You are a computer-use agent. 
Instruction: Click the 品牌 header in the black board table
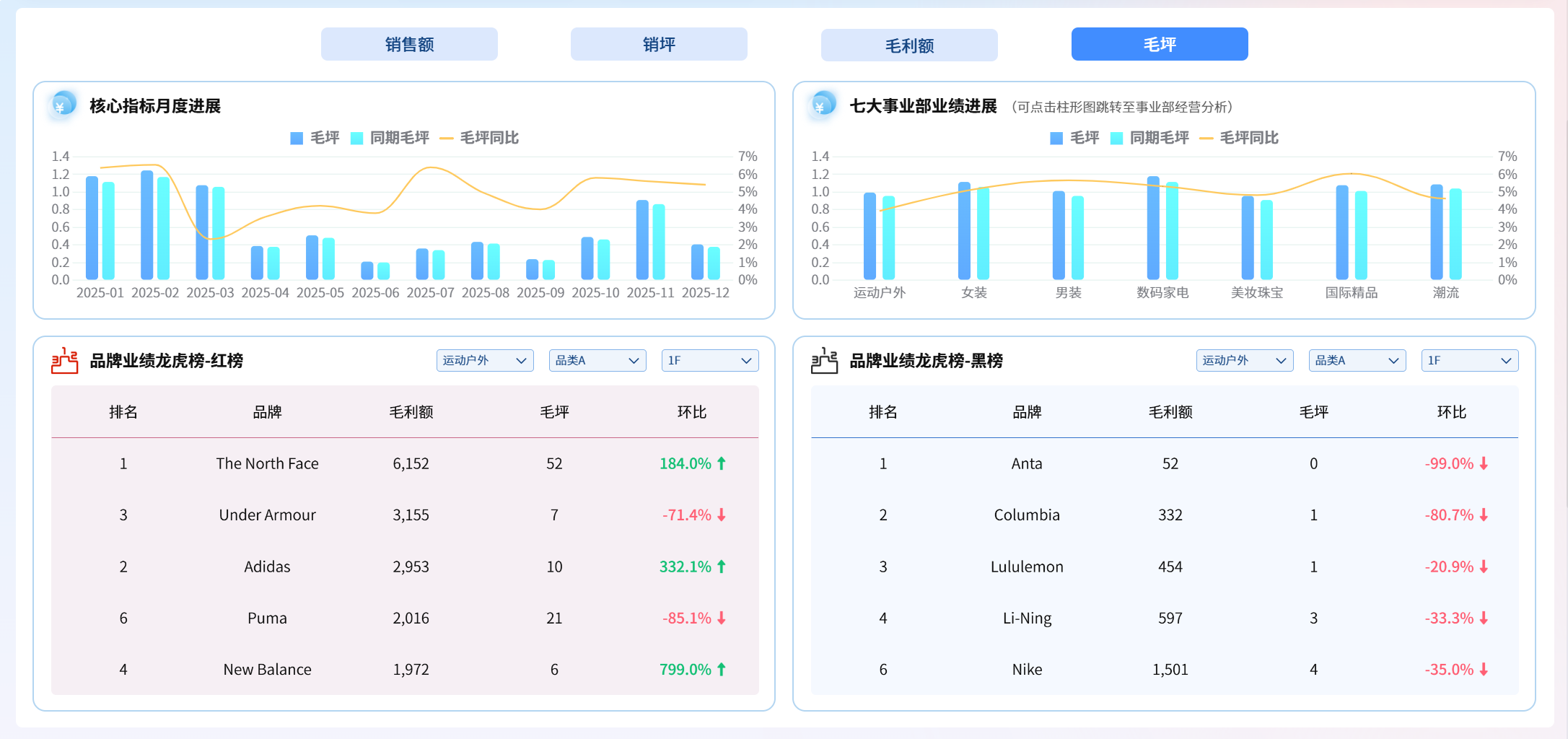click(1027, 412)
